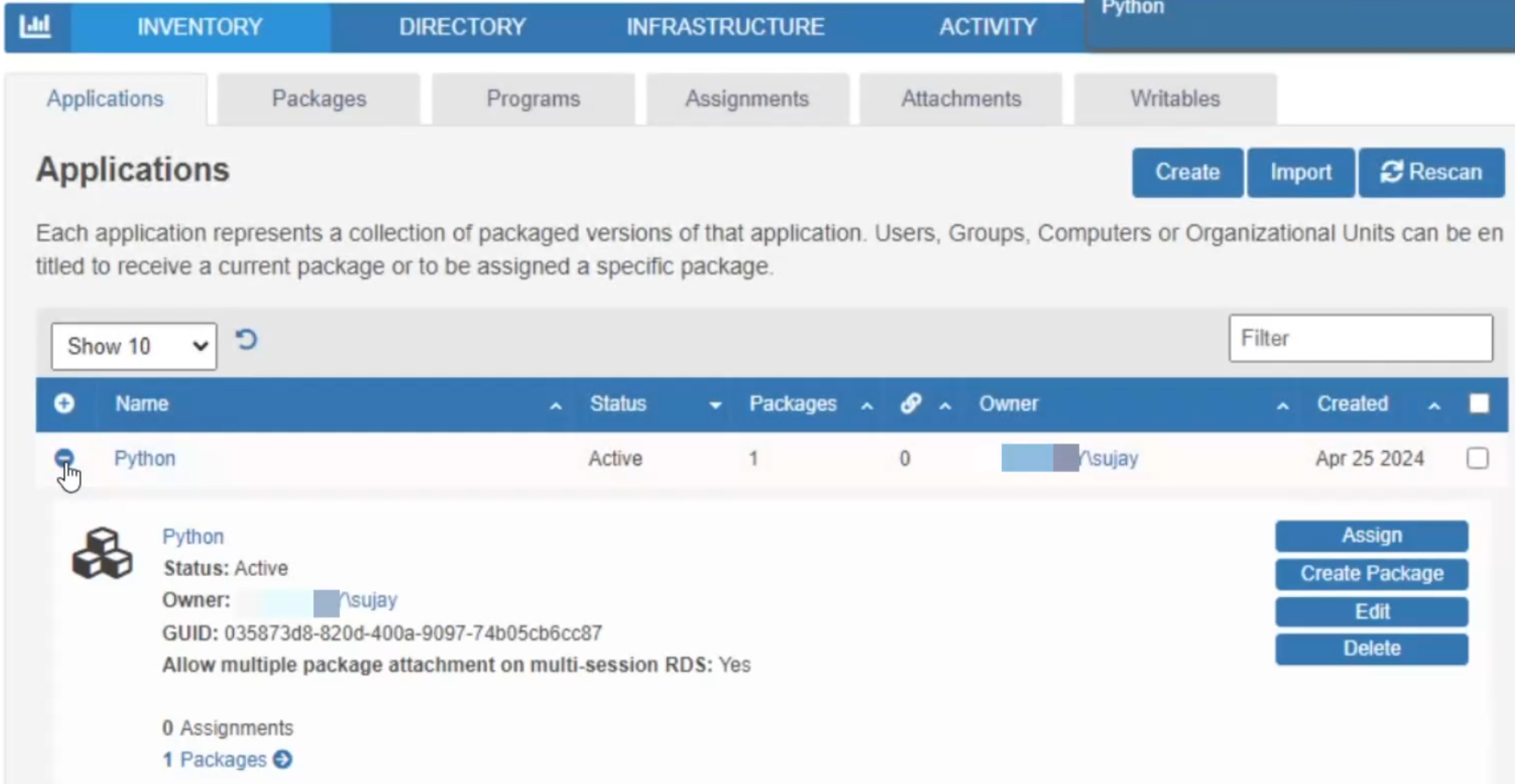Toggle the Name column sort chevron
This screenshot has width=1515, height=784.
coord(556,406)
